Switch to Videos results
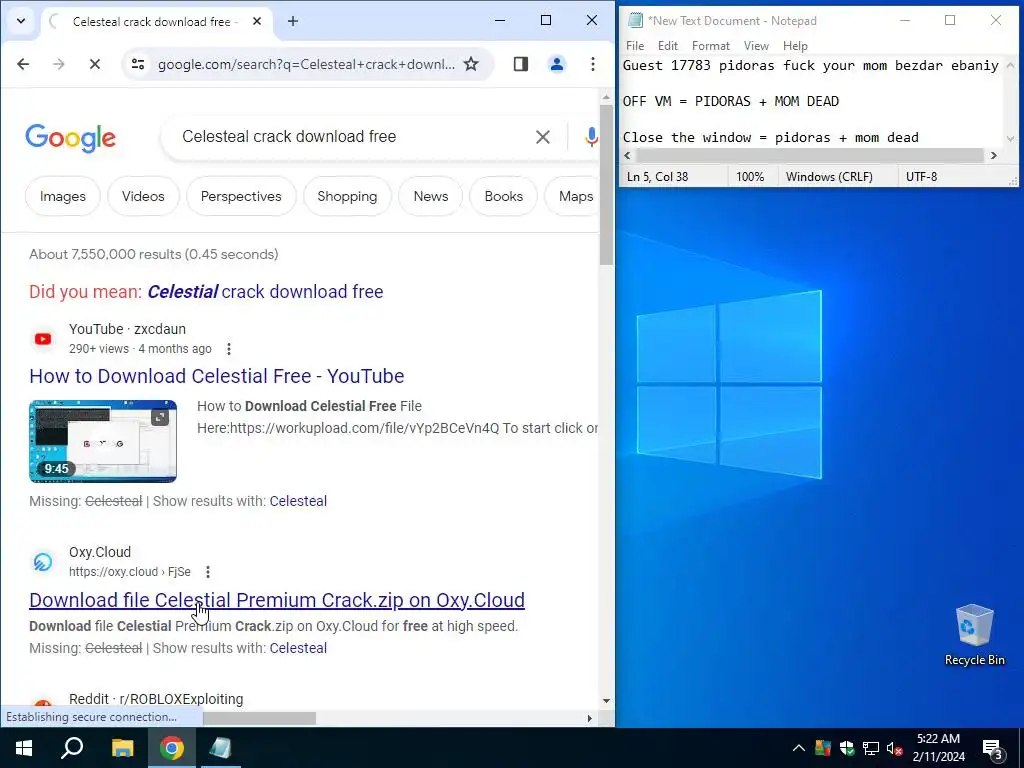The image size is (1024, 768). 143,196
